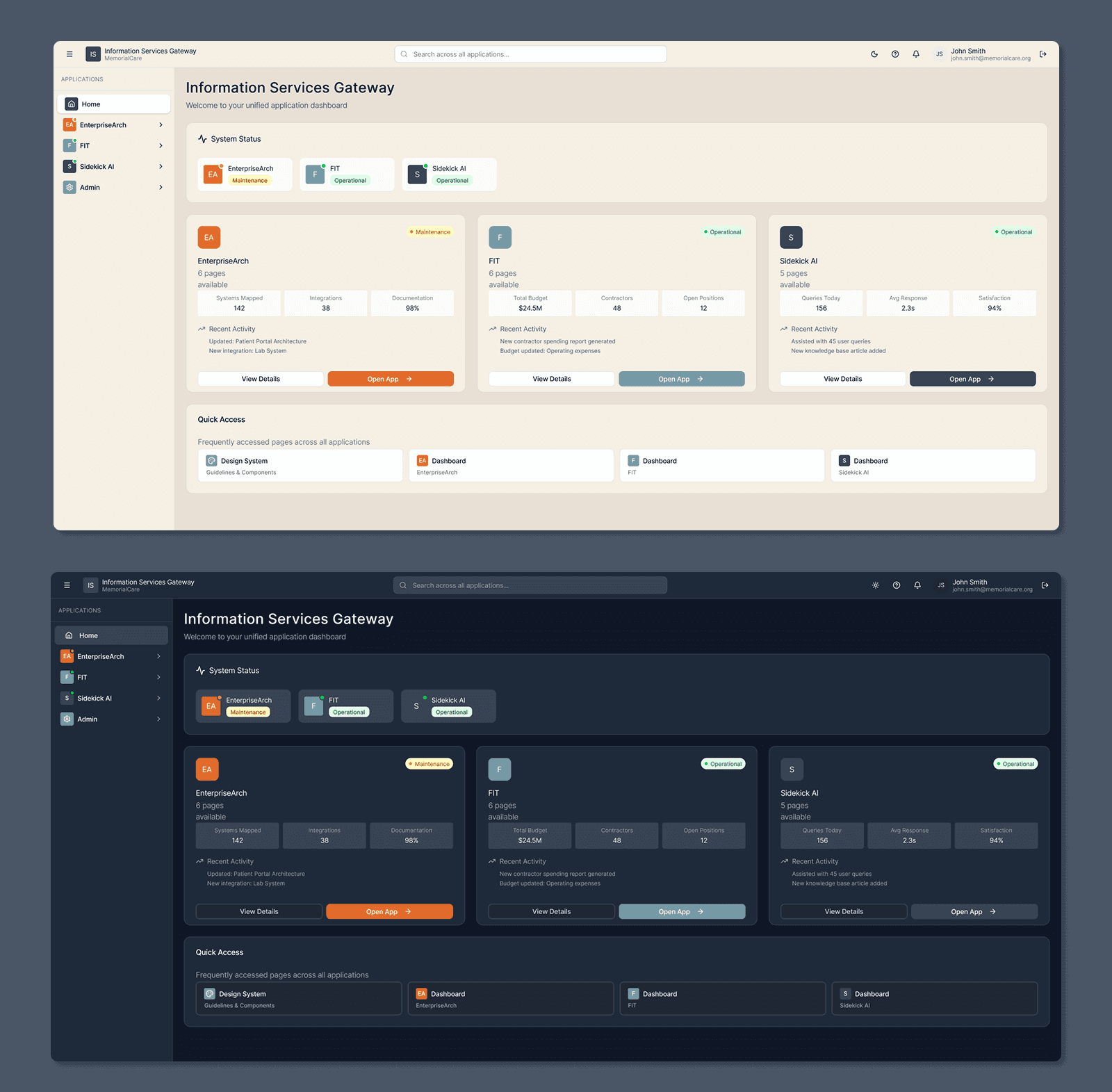This screenshot has height=1092, width=1112.
Task: Open the help icon in top bar
Action: click(x=894, y=54)
